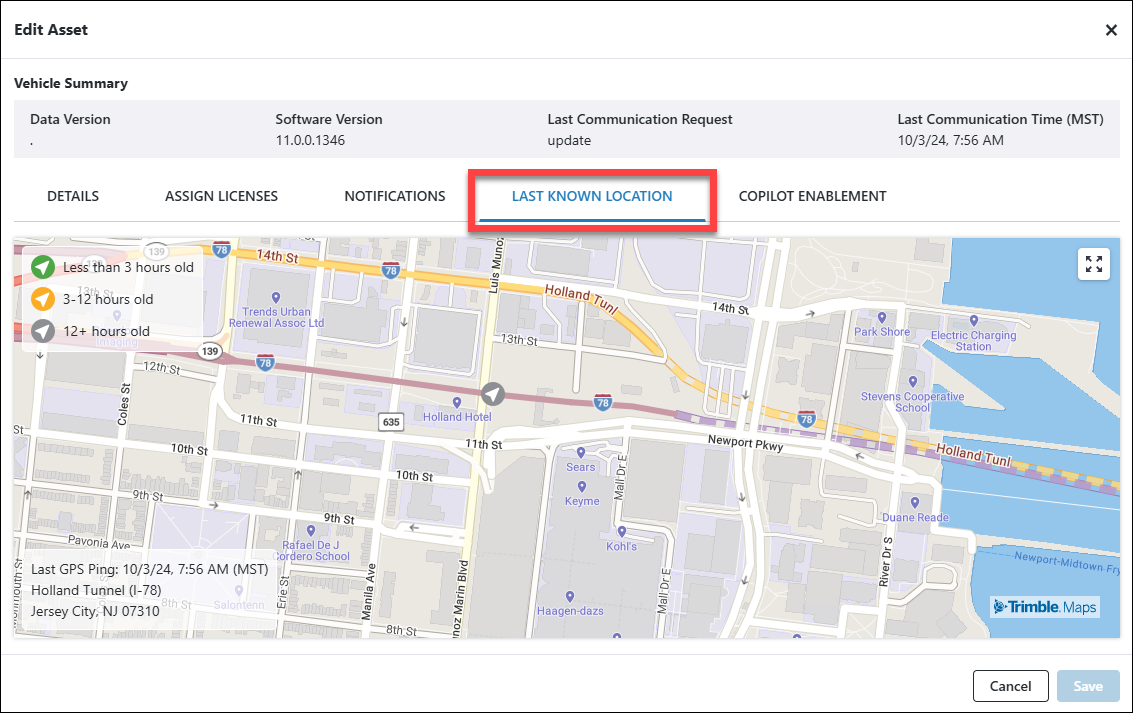This screenshot has width=1133, height=713.
Task: Click the green 'Less than 3 hours' legend icon
Action: [x=42, y=267]
